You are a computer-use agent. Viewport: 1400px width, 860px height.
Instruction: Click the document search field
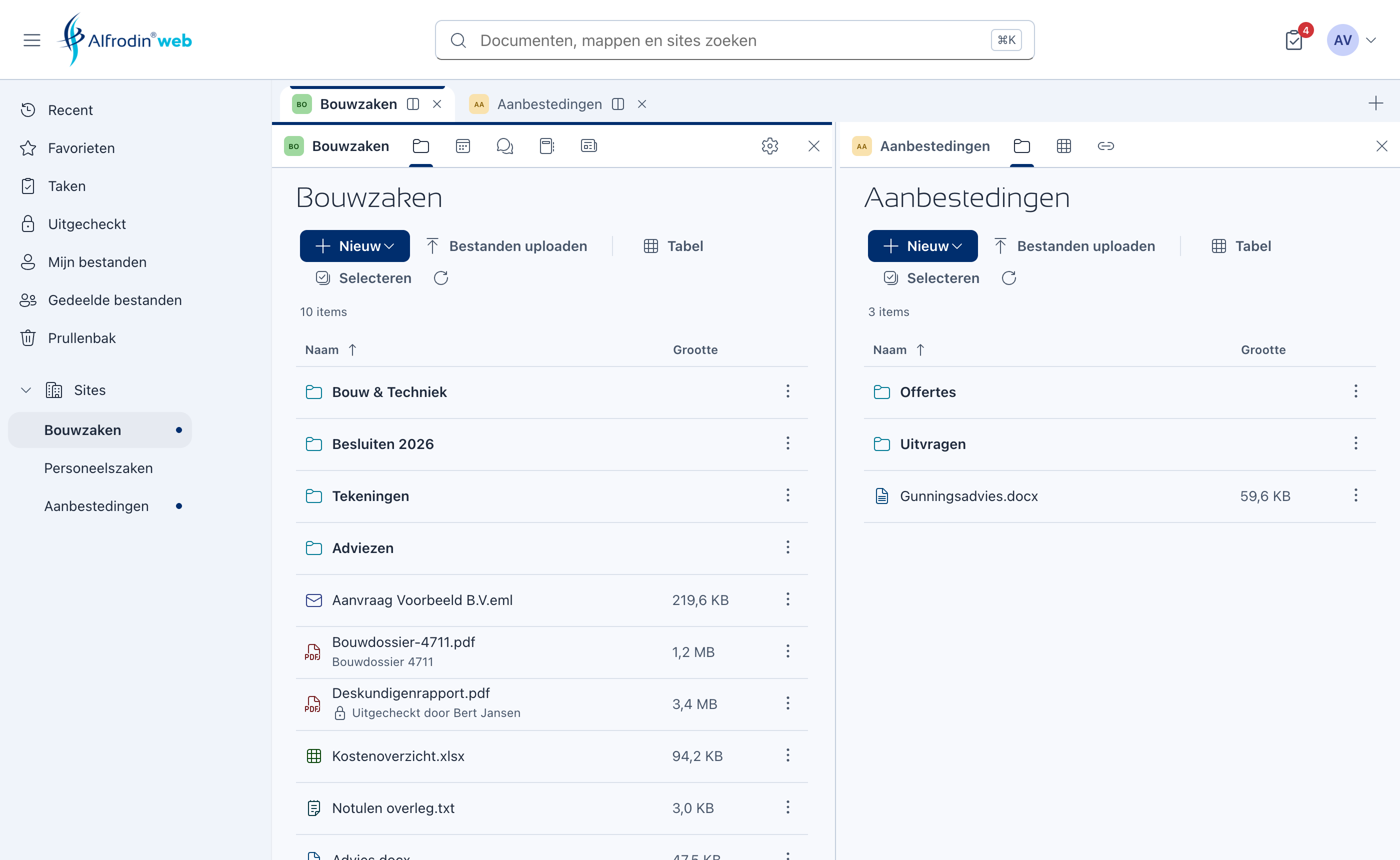[x=734, y=40]
